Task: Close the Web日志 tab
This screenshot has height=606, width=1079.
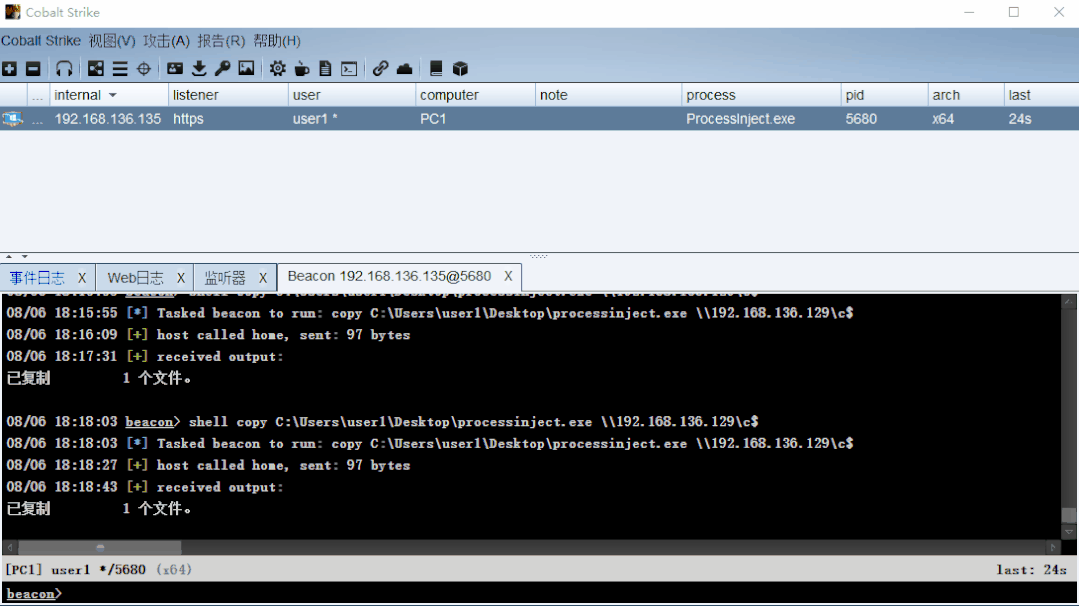Action: [x=181, y=278]
